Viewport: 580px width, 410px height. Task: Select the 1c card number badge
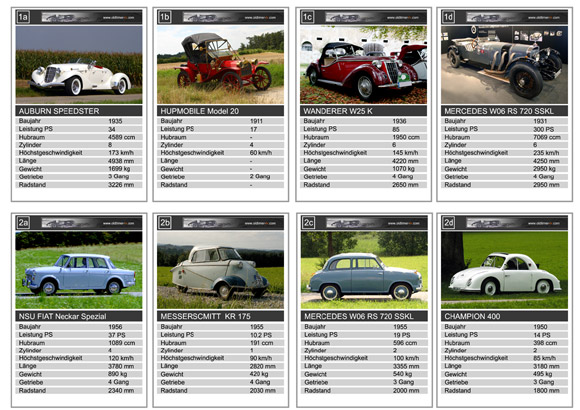click(x=307, y=17)
